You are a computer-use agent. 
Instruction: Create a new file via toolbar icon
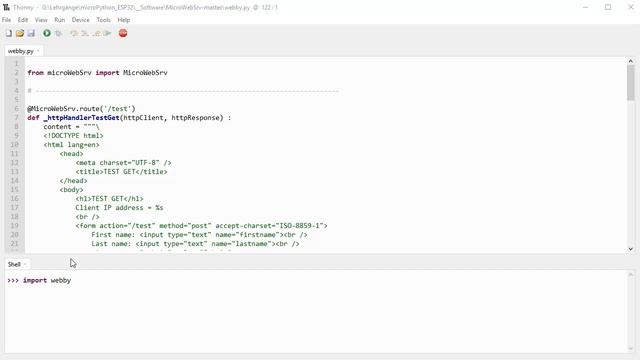pyautogui.click(x=9, y=33)
